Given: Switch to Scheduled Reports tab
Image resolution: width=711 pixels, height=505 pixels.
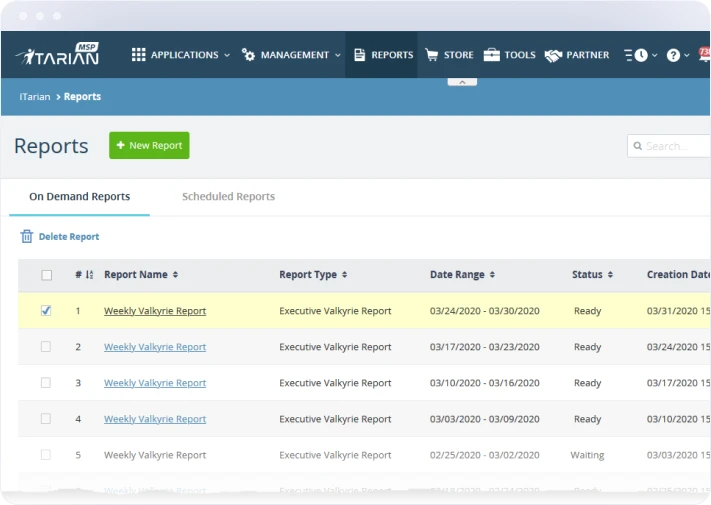Looking at the screenshot, I should 229,196.
